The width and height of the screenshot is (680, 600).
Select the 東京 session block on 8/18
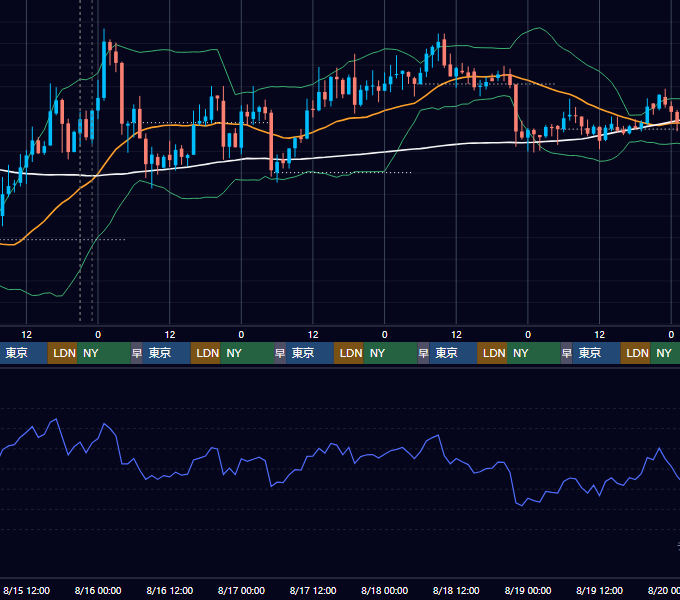coord(454,353)
